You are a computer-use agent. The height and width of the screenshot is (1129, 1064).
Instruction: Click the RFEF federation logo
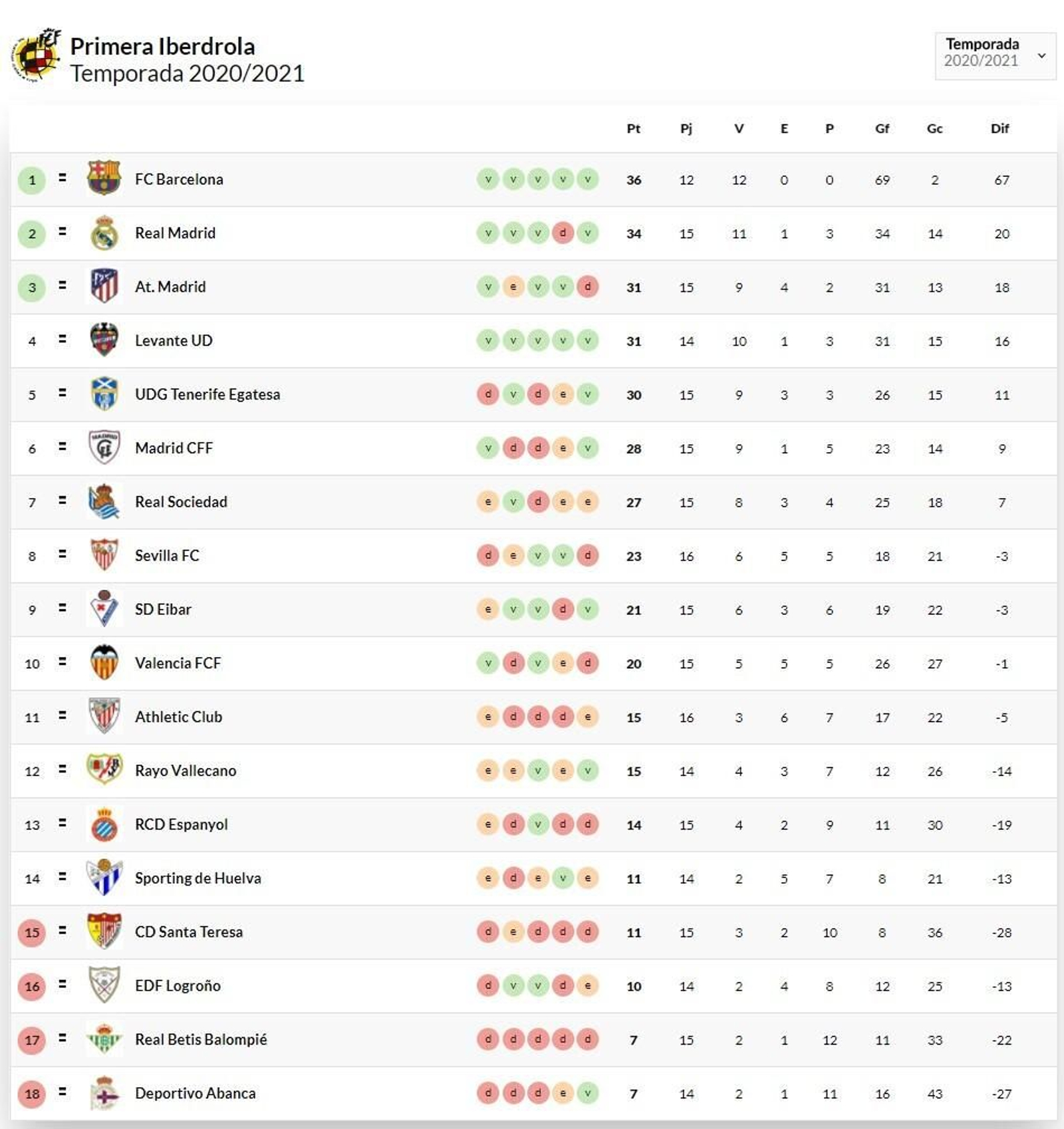pyautogui.click(x=37, y=55)
